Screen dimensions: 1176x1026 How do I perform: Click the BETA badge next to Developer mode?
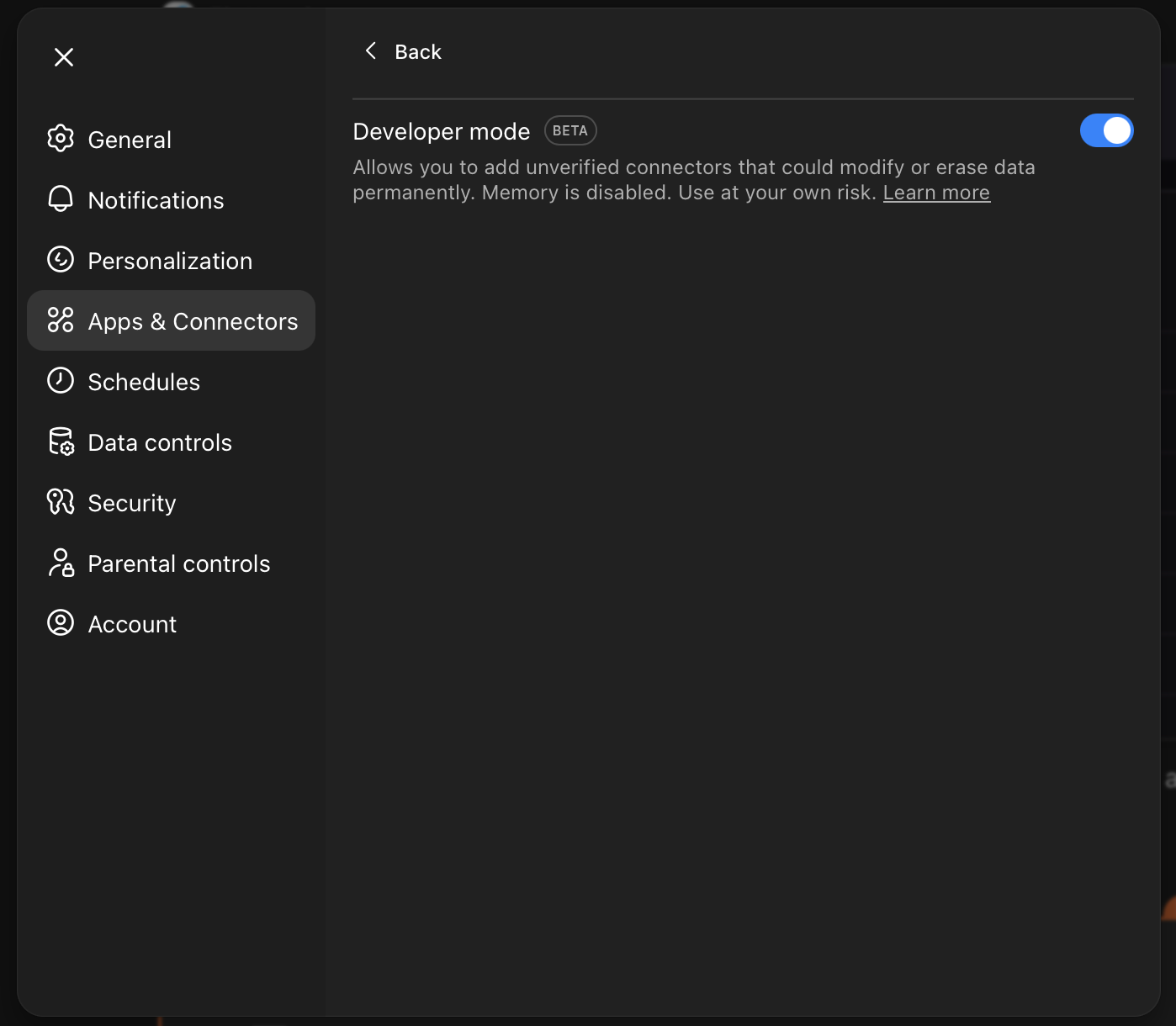pos(569,130)
